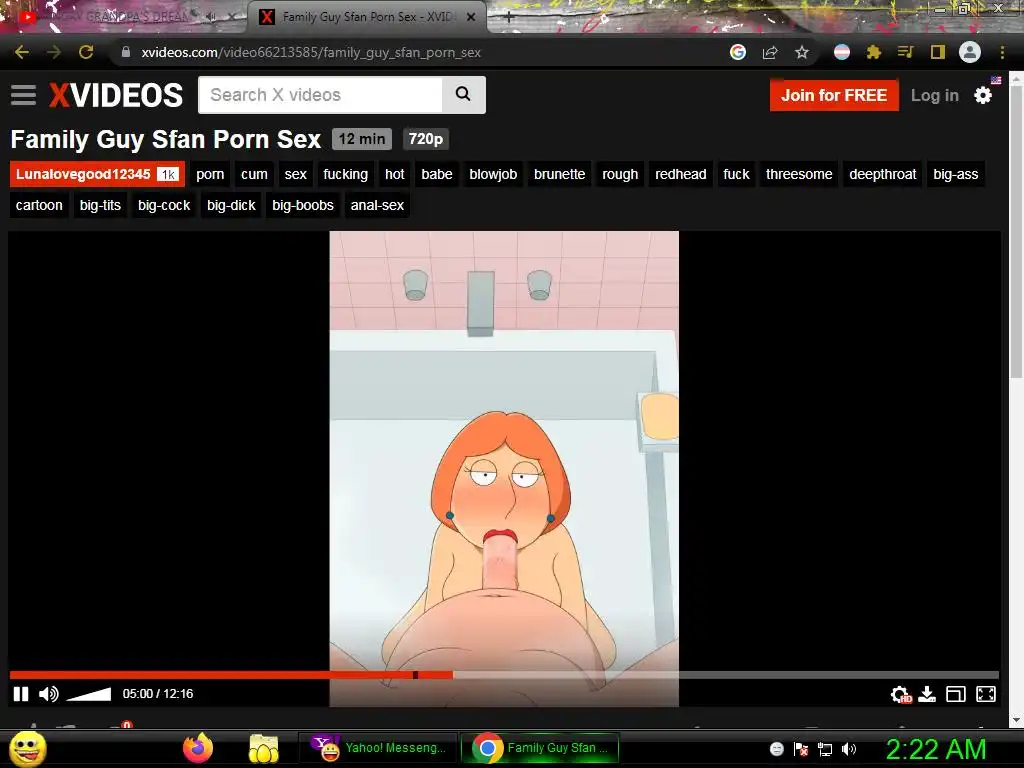Click the dark marker on the progress bar
This screenshot has height=768, width=1024.
point(415,675)
